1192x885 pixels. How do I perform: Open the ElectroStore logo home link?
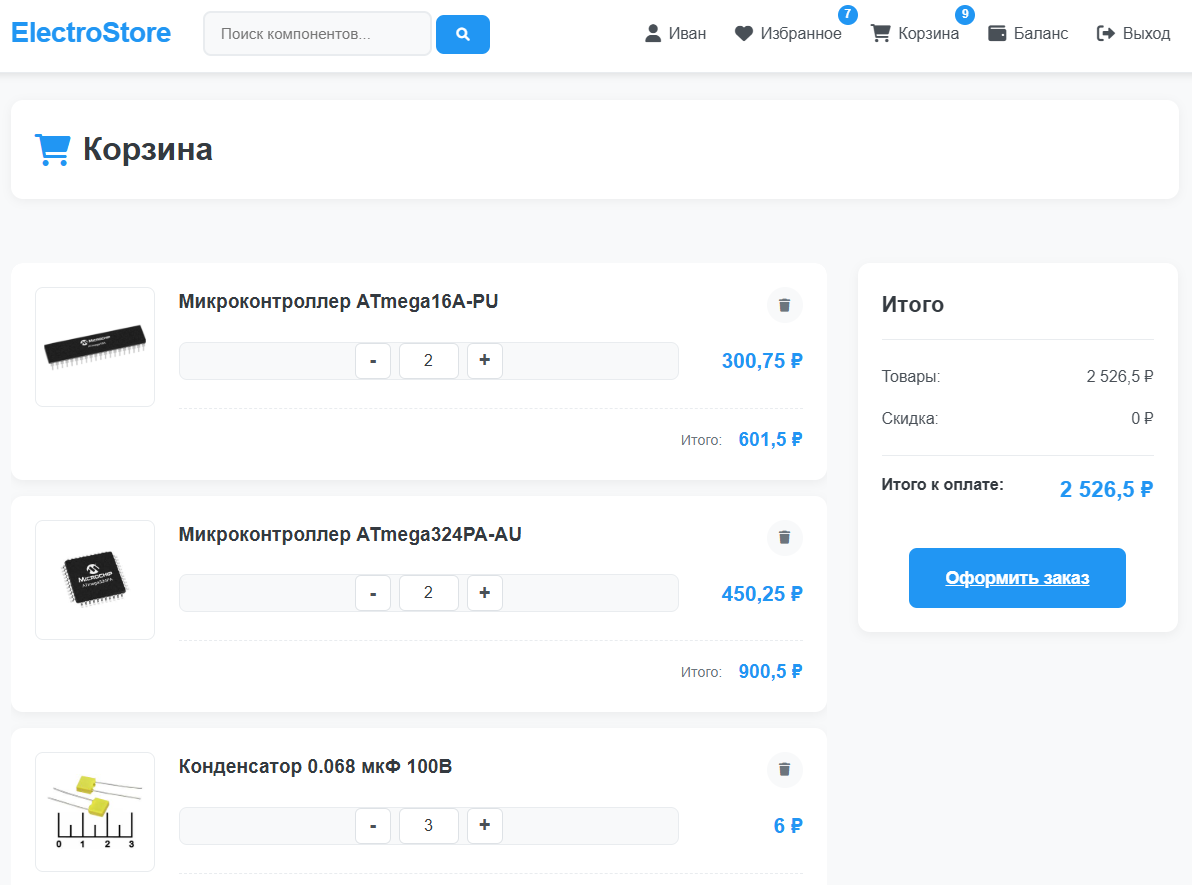tap(90, 33)
